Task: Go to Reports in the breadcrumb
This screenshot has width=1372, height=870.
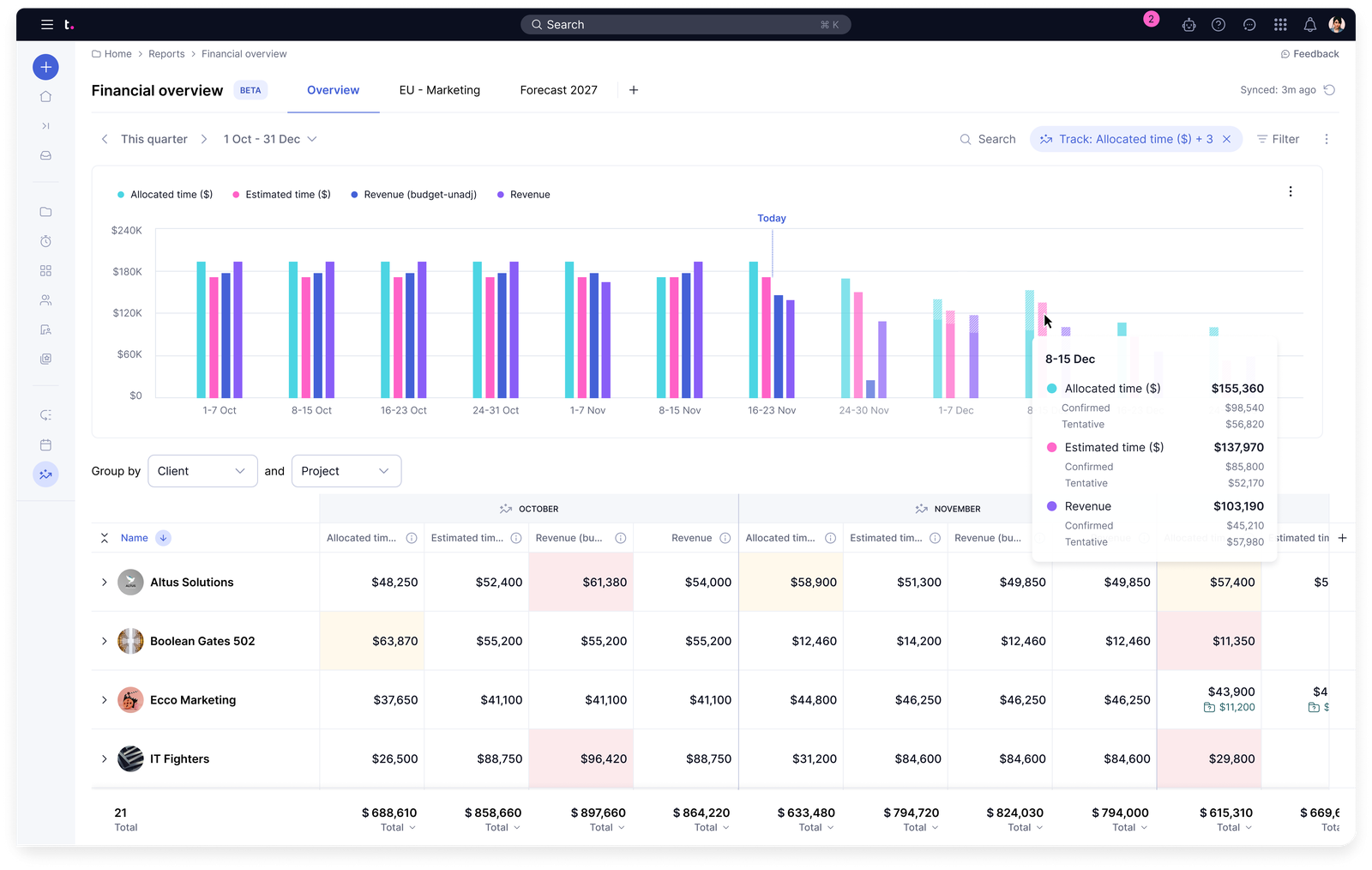Action: 166,54
